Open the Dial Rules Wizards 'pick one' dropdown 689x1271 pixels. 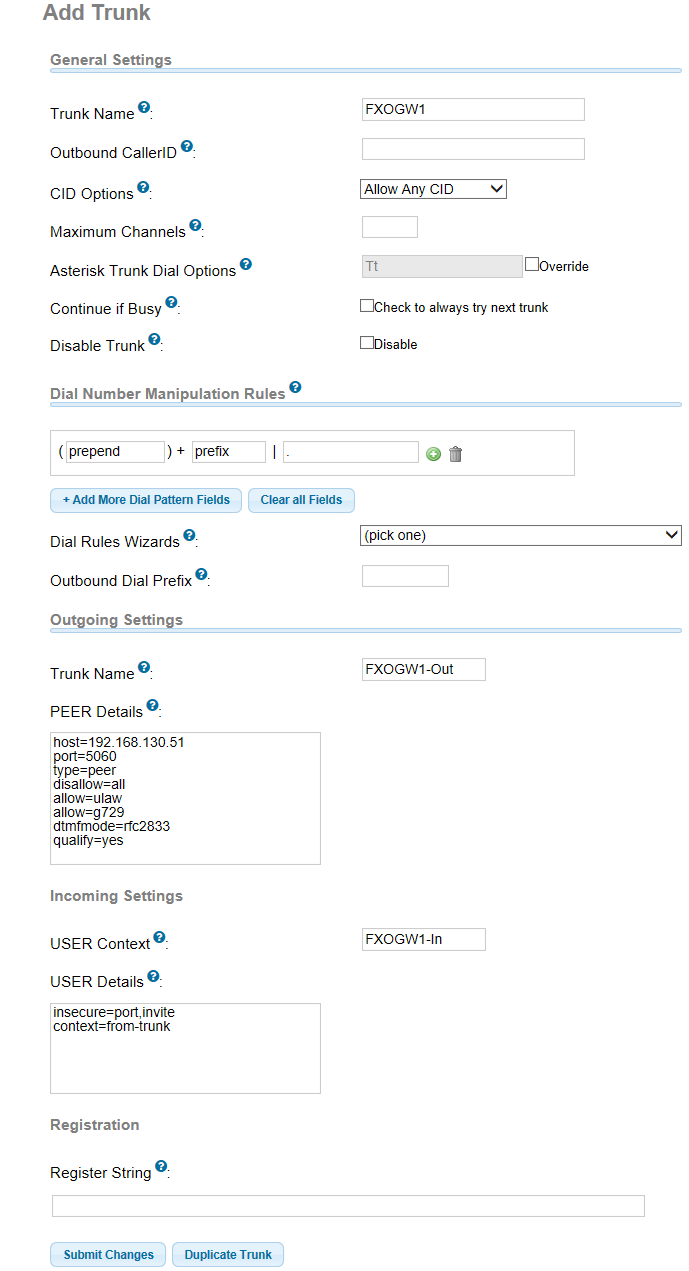pyautogui.click(x=520, y=535)
